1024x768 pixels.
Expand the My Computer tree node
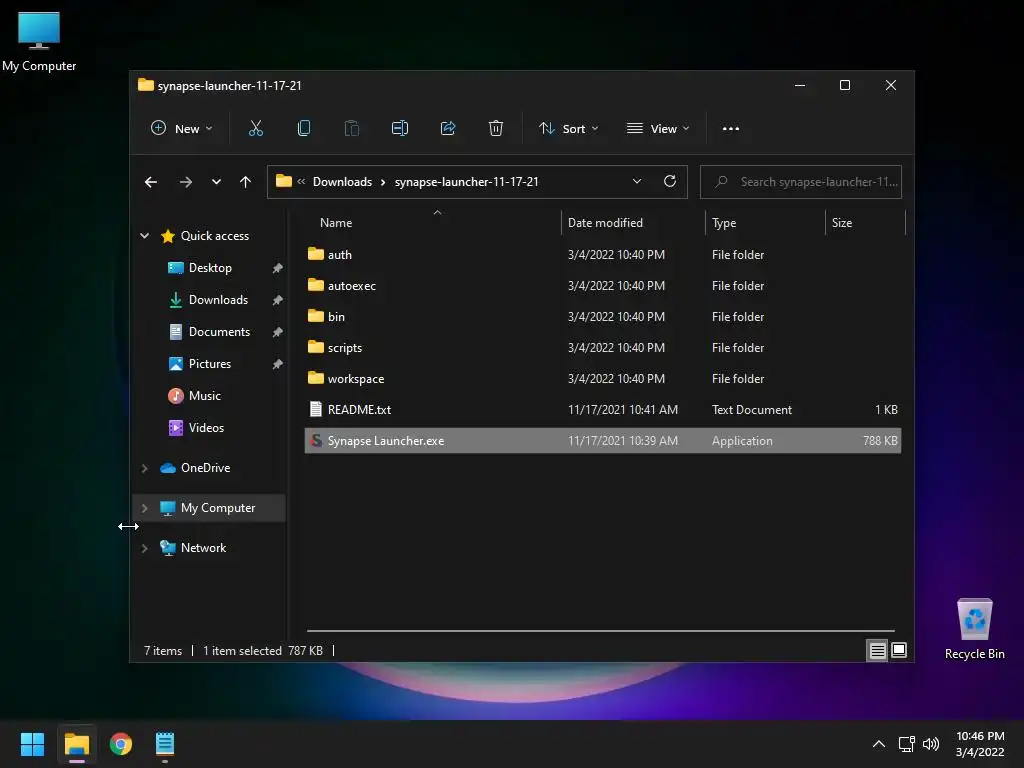click(x=144, y=508)
